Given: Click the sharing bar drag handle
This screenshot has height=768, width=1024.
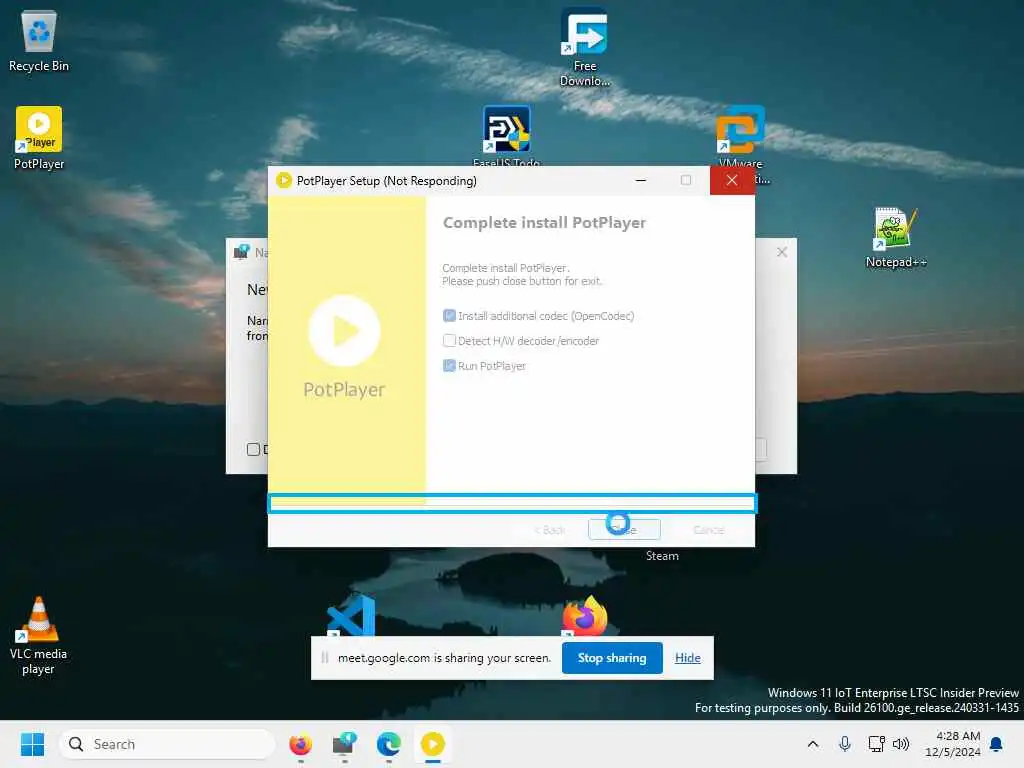Looking at the screenshot, I should point(325,658).
